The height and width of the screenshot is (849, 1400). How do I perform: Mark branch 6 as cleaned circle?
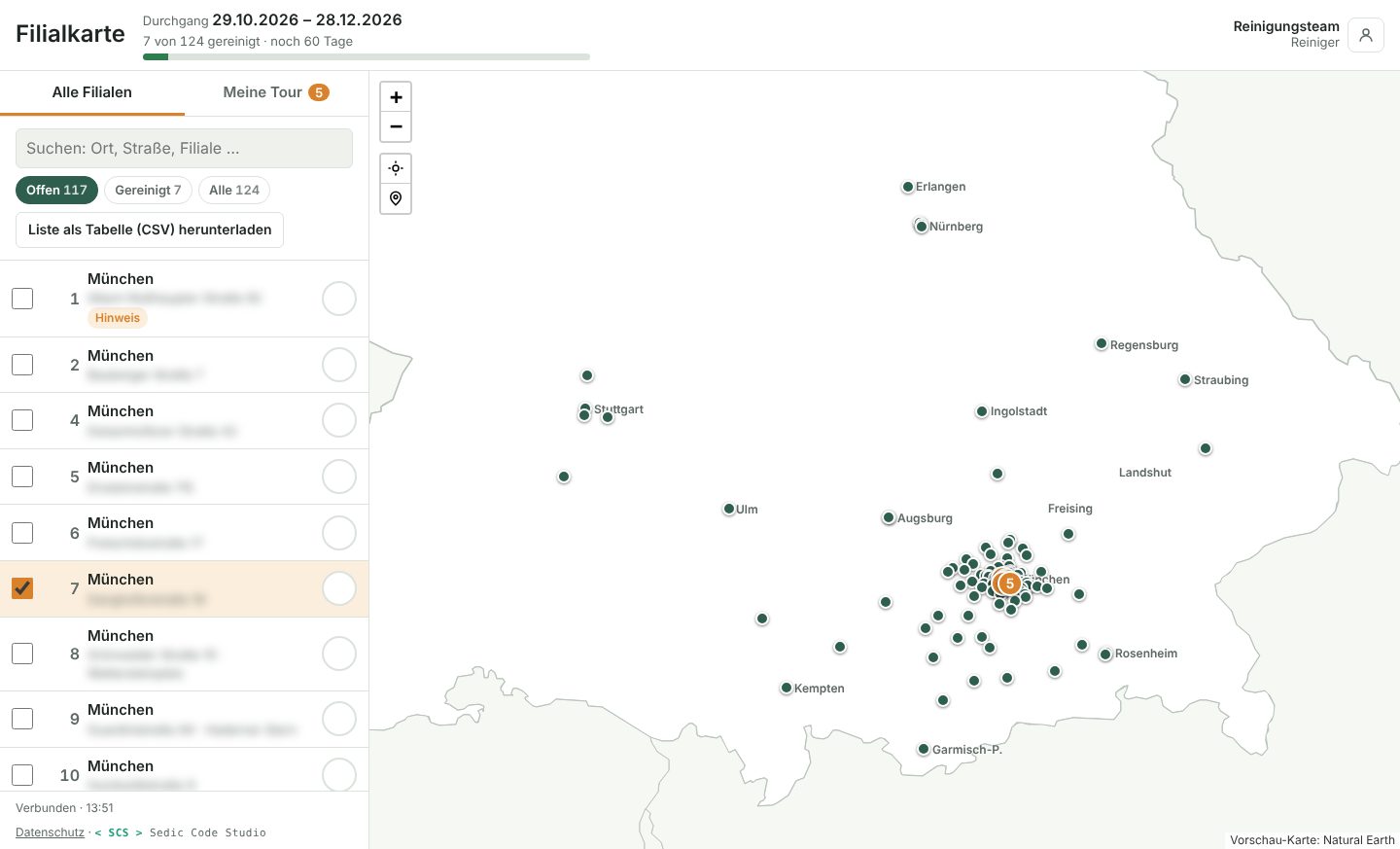pyautogui.click(x=339, y=533)
